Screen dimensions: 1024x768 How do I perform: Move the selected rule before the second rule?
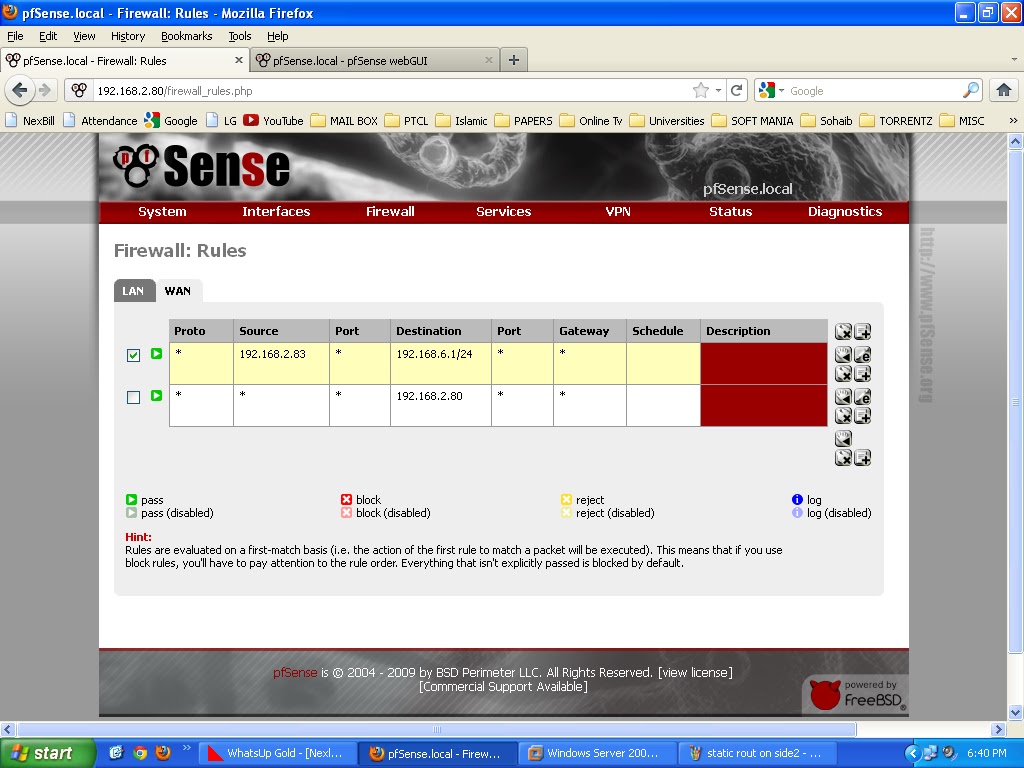pyautogui.click(x=842, y=396)
